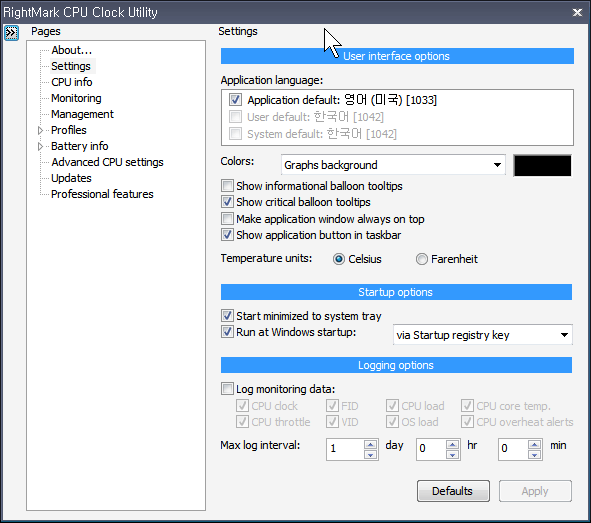Click the Startup options section header
The image size is (591, 523).
pos(396,292)
